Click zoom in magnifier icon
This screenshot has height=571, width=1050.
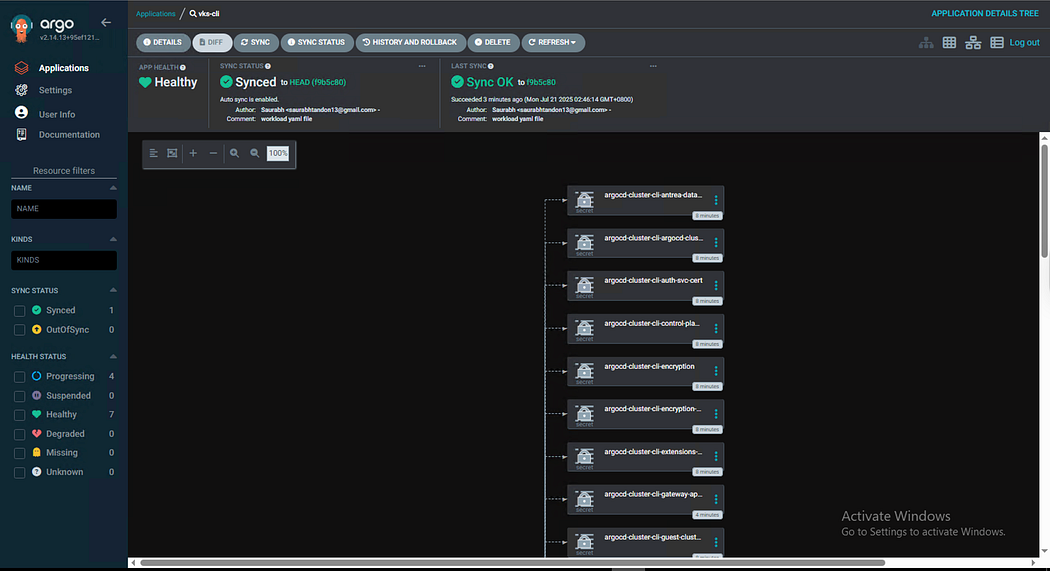pyautogui.click(x=234, y=153)
